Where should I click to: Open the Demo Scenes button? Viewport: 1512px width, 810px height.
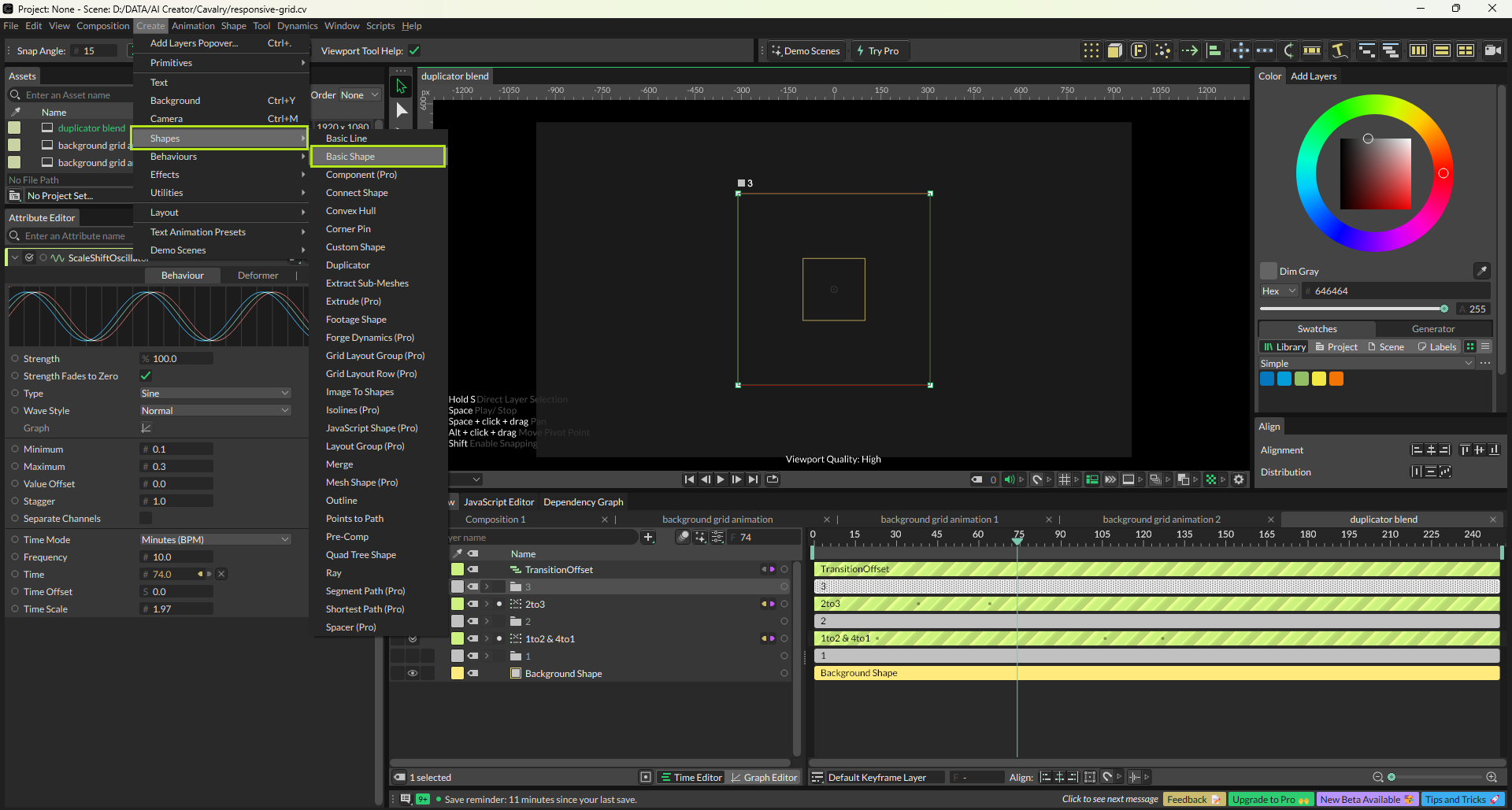(806, 51)
